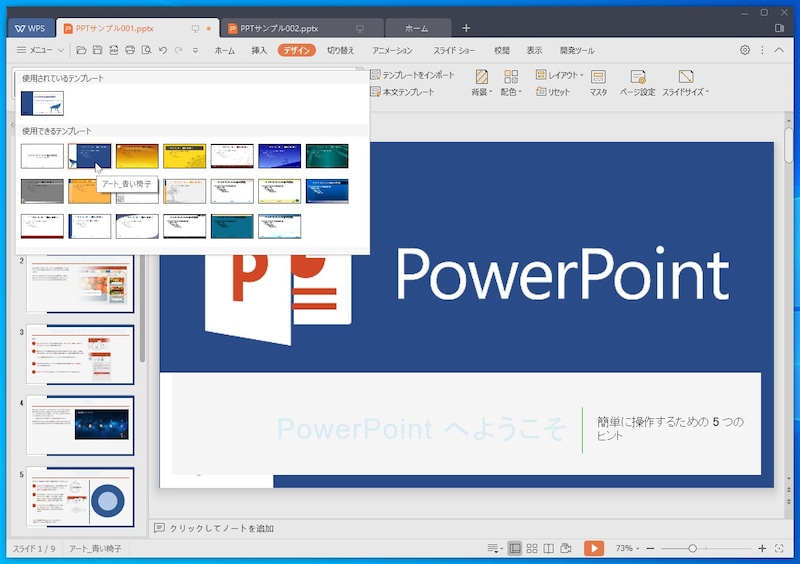Toggle normal view button in status bar
This screenshot has width=800, height=564.
[x=514, y=548]
